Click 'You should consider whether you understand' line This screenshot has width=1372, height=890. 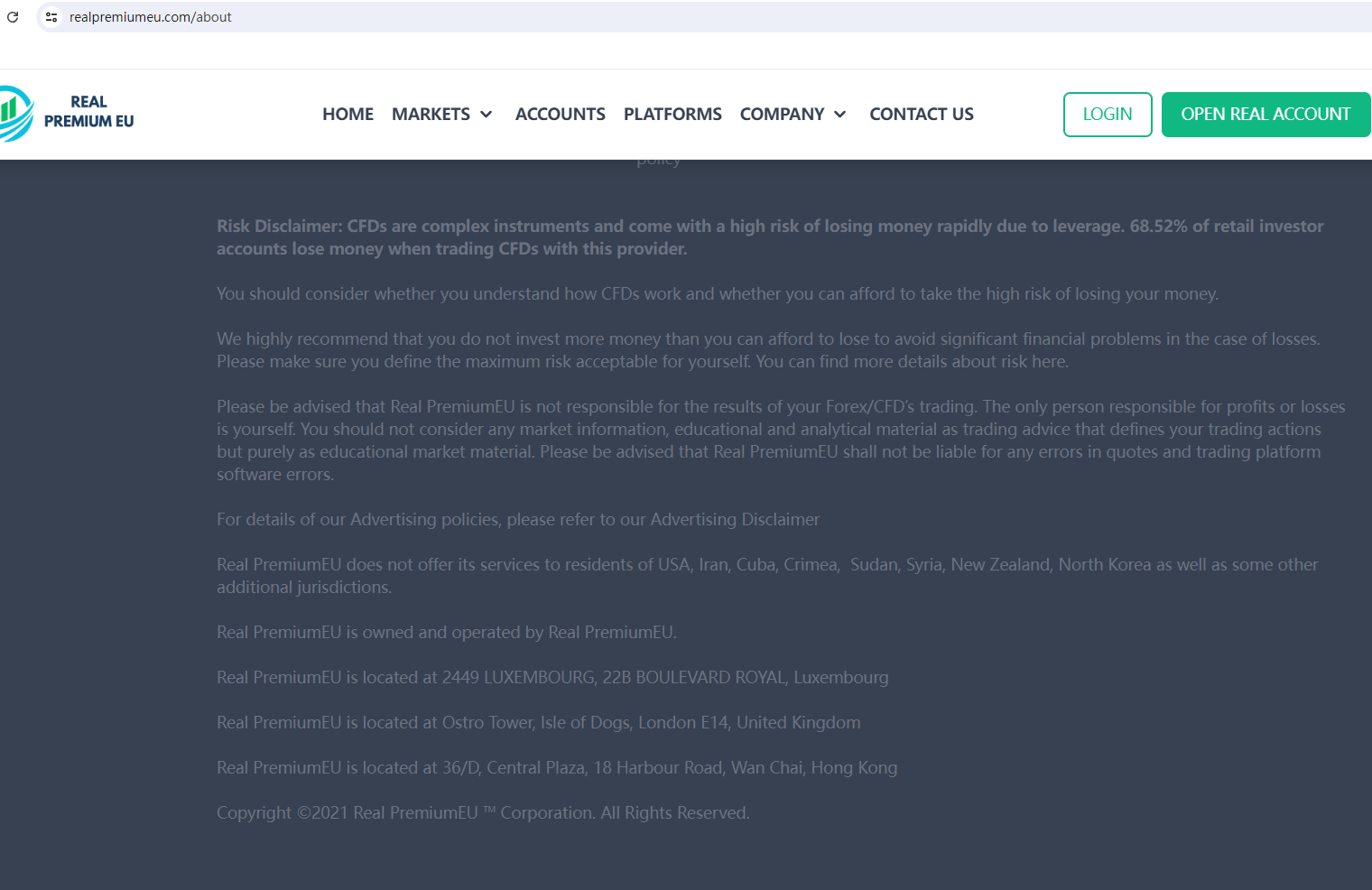tap(718, 294)
